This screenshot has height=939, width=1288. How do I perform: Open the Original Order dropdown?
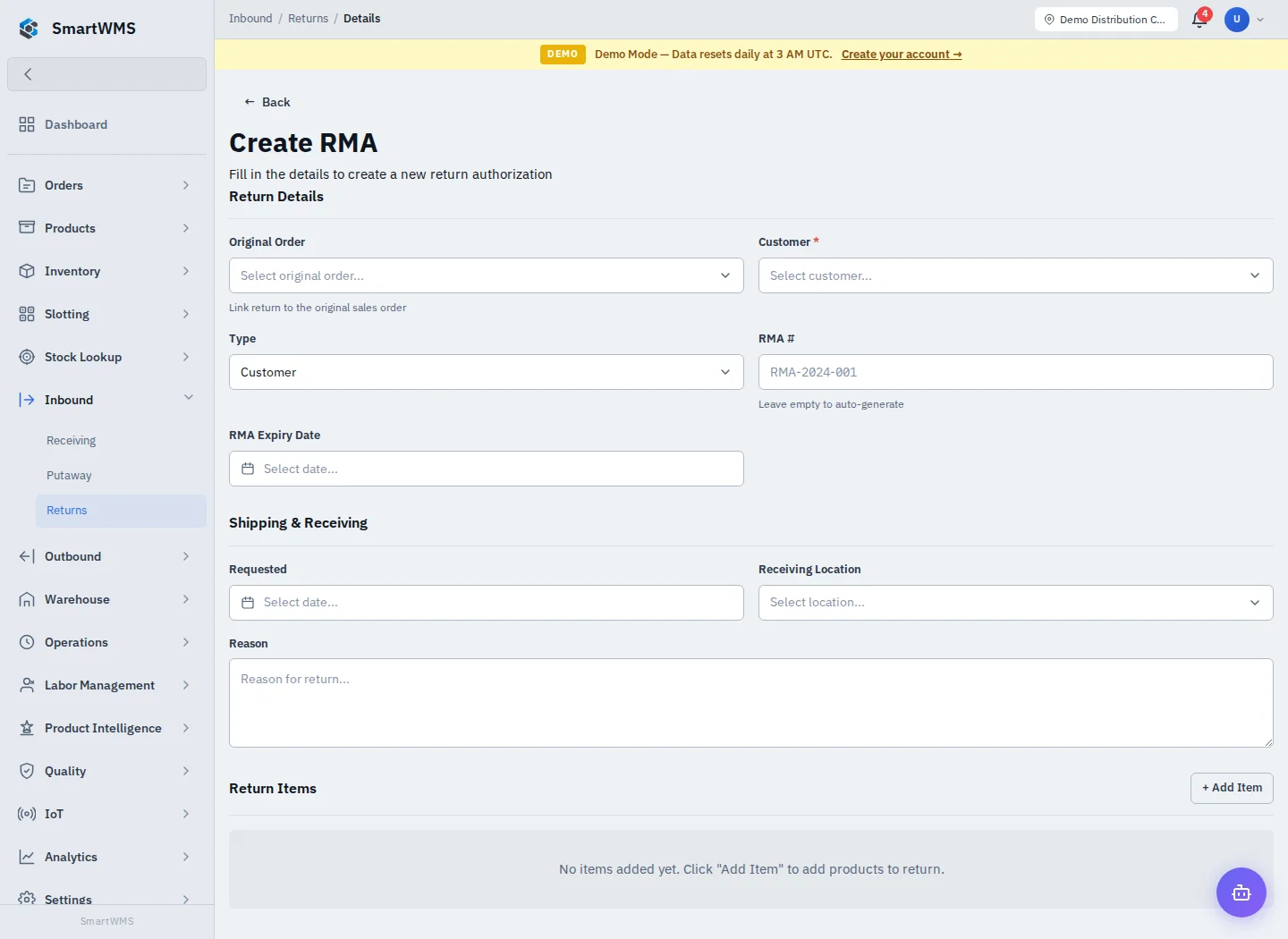coord(487,275)
